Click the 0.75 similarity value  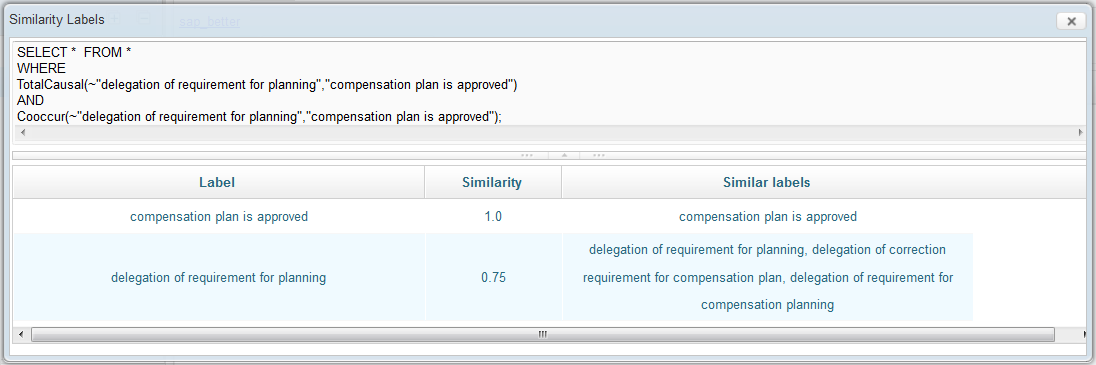click(x=493, y=278)
